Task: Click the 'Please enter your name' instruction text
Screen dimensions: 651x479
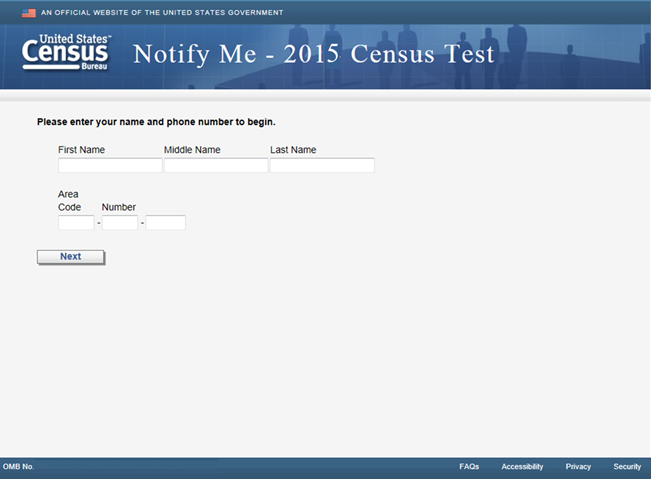Action: point(156,122)
